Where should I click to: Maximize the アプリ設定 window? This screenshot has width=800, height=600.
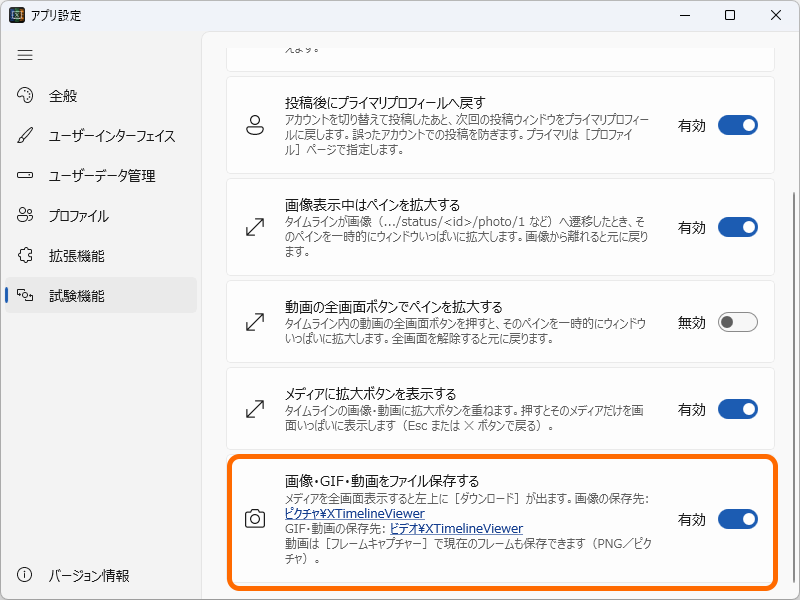(x=730, y=15)
